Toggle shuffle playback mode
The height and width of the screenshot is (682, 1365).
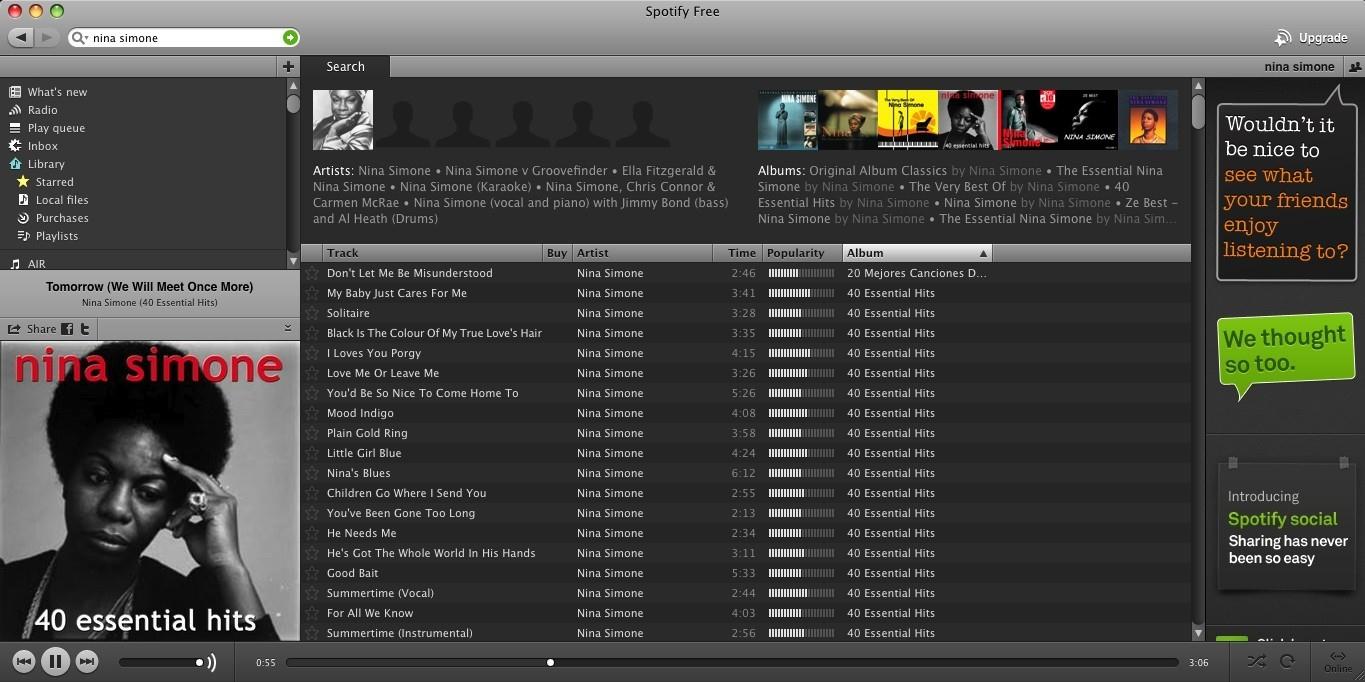[x=1256, y=661]
